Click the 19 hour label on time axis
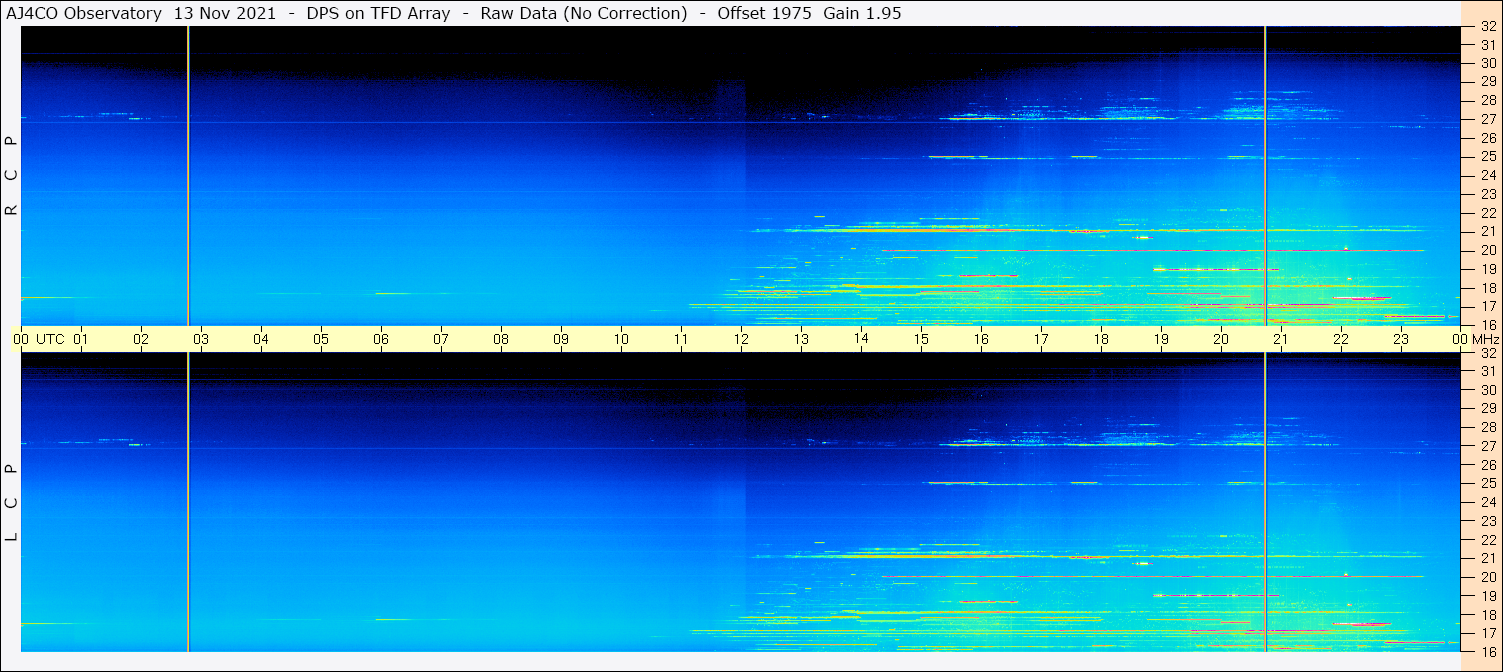1503x672 pixels. pyautogui.click(x=1161, y=339)
